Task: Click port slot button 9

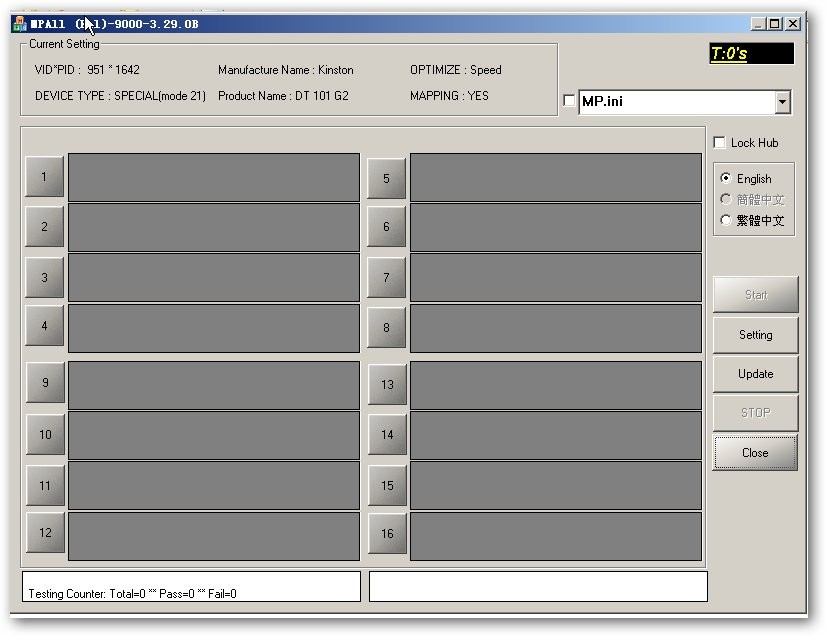Action: tap(44, 383)
